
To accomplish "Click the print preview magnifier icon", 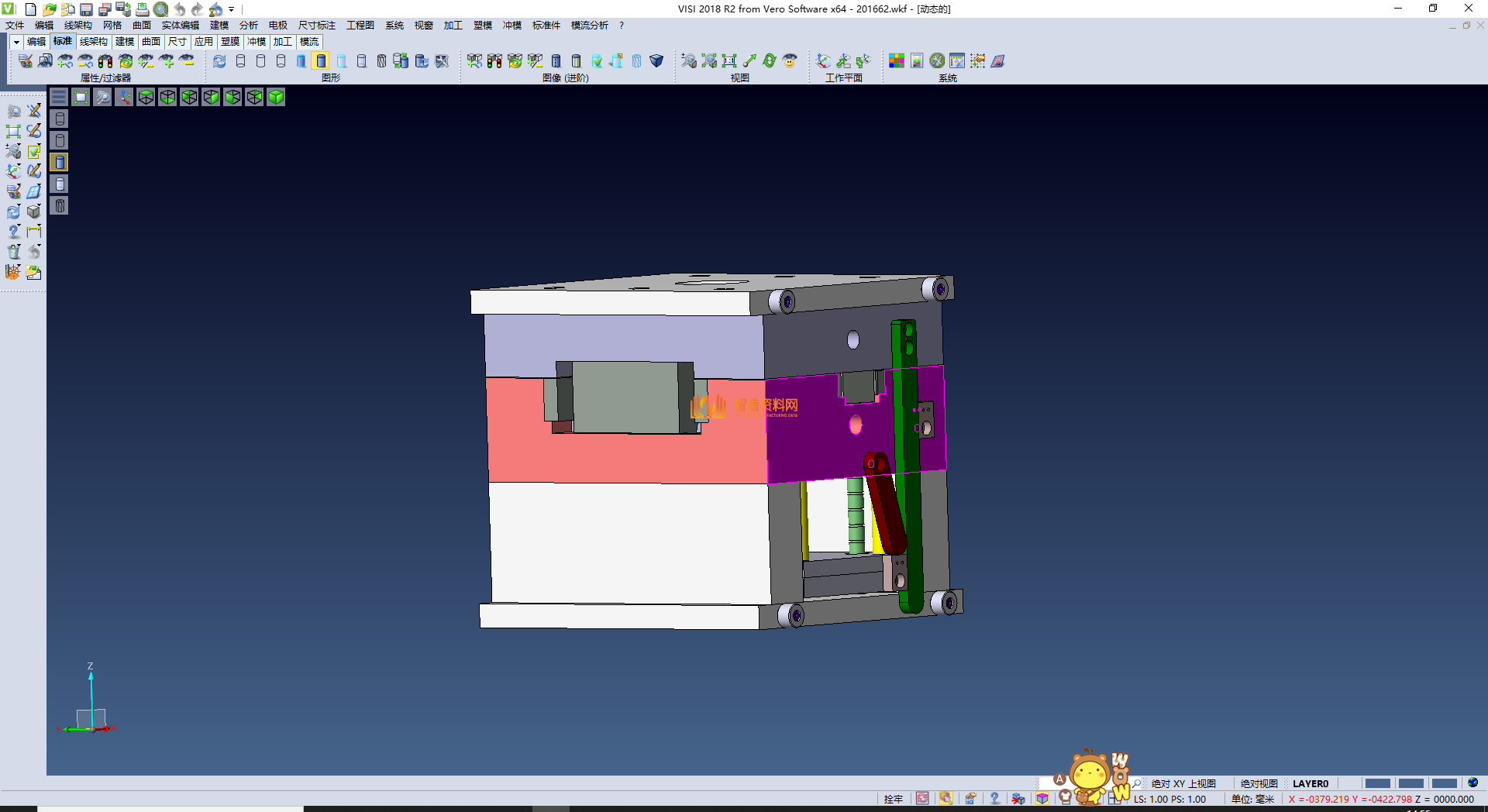I will tap(160, 9).
